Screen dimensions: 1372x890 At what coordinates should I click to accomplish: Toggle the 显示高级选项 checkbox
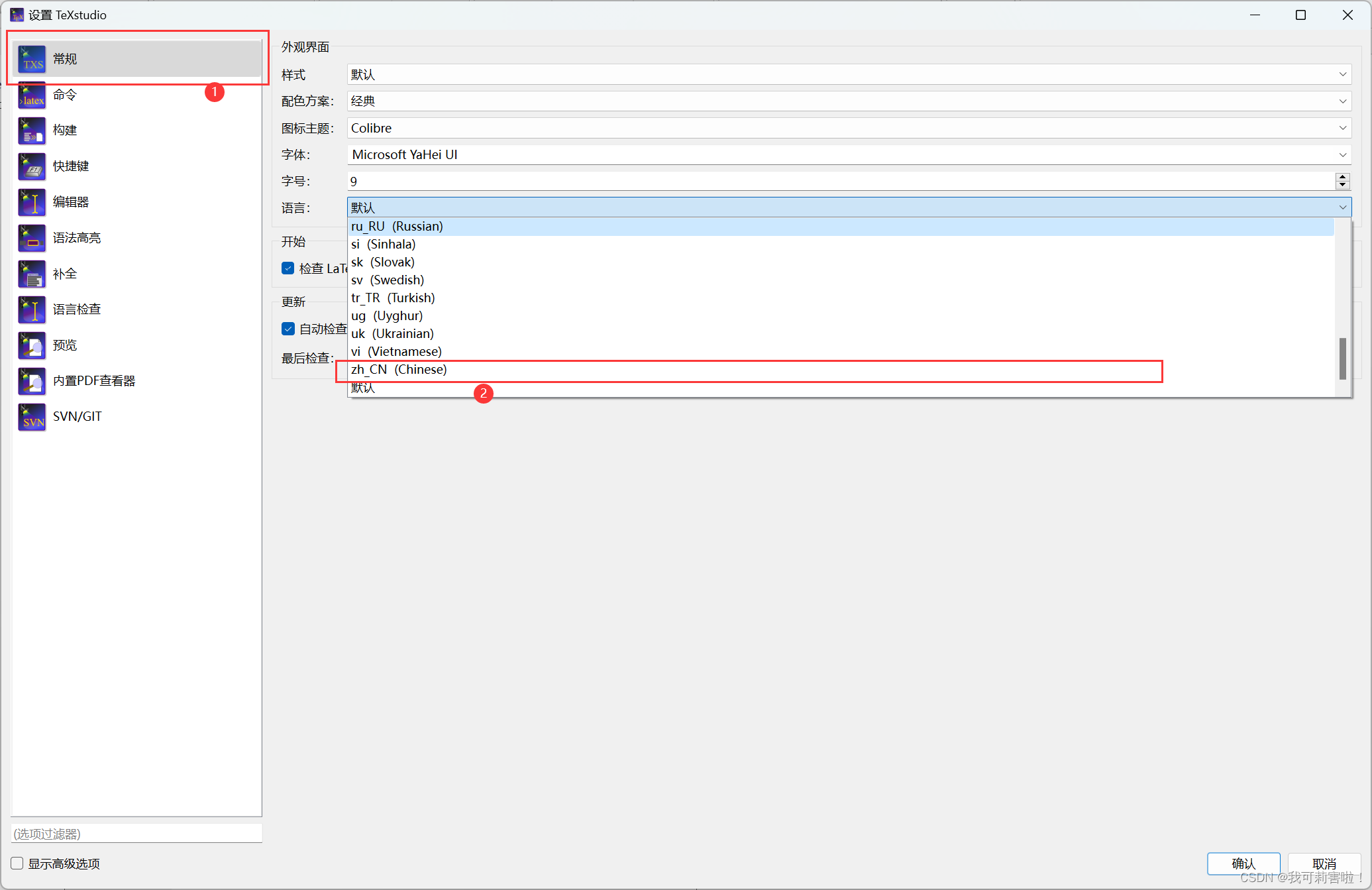tap(17, 863)
